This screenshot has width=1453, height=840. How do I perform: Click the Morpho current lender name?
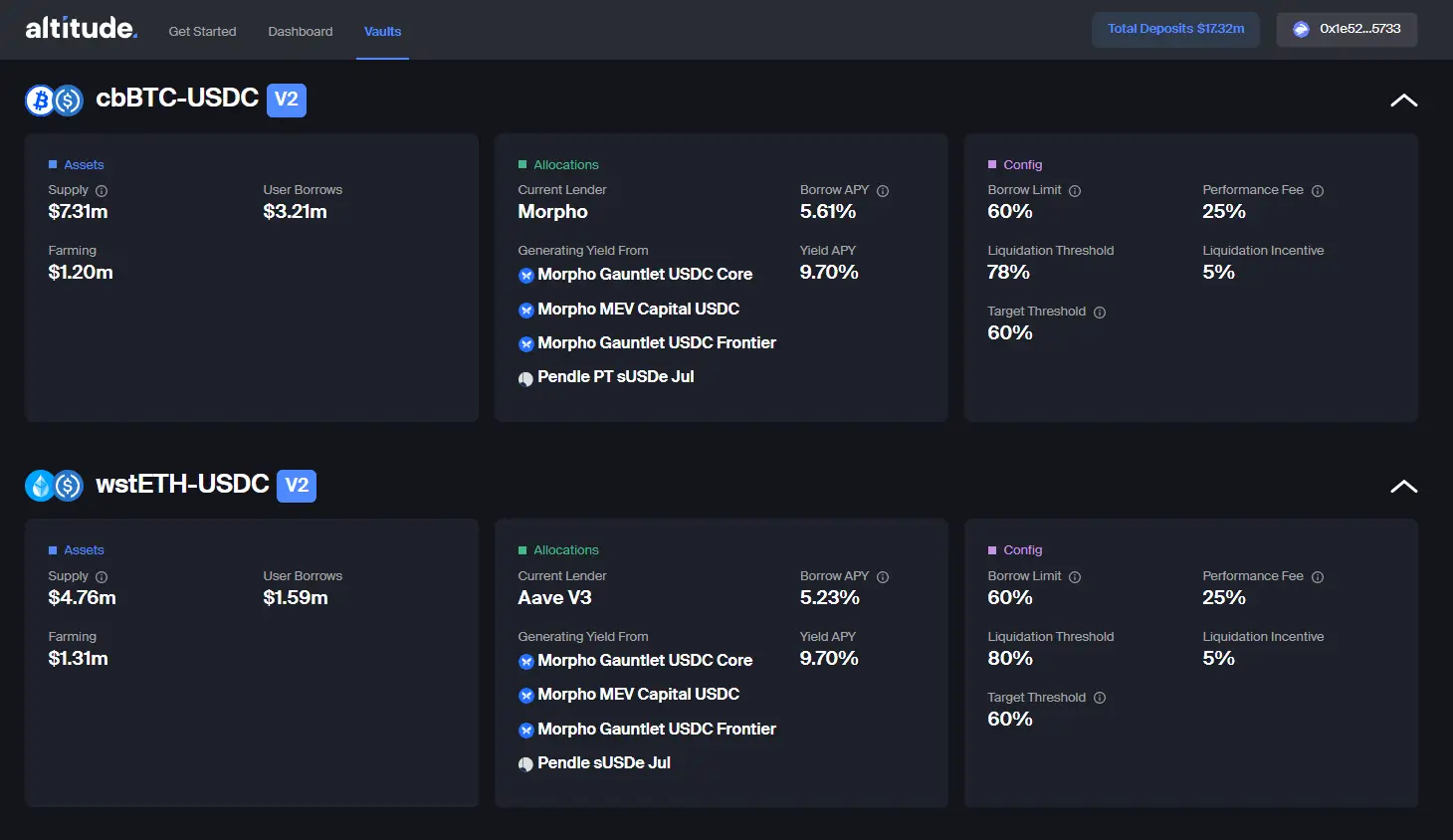point(552,212)
